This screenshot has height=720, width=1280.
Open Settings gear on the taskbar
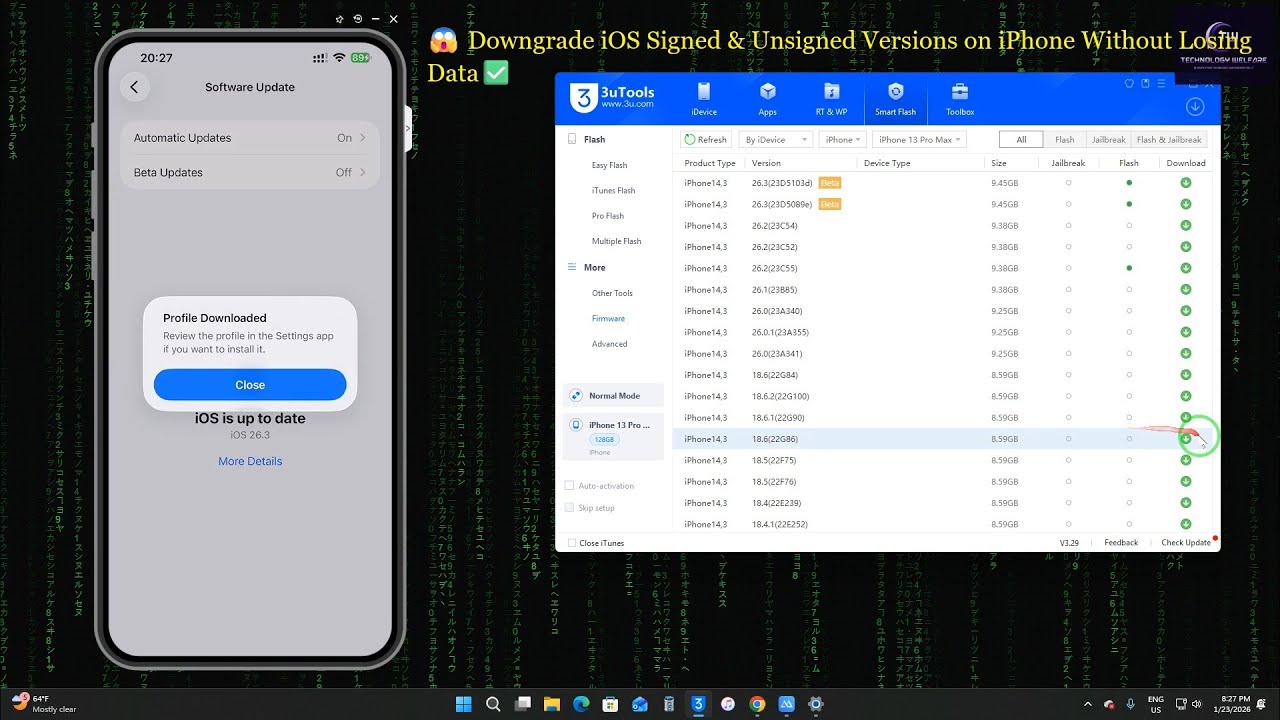pyautogui.click(x=815, y=704)
